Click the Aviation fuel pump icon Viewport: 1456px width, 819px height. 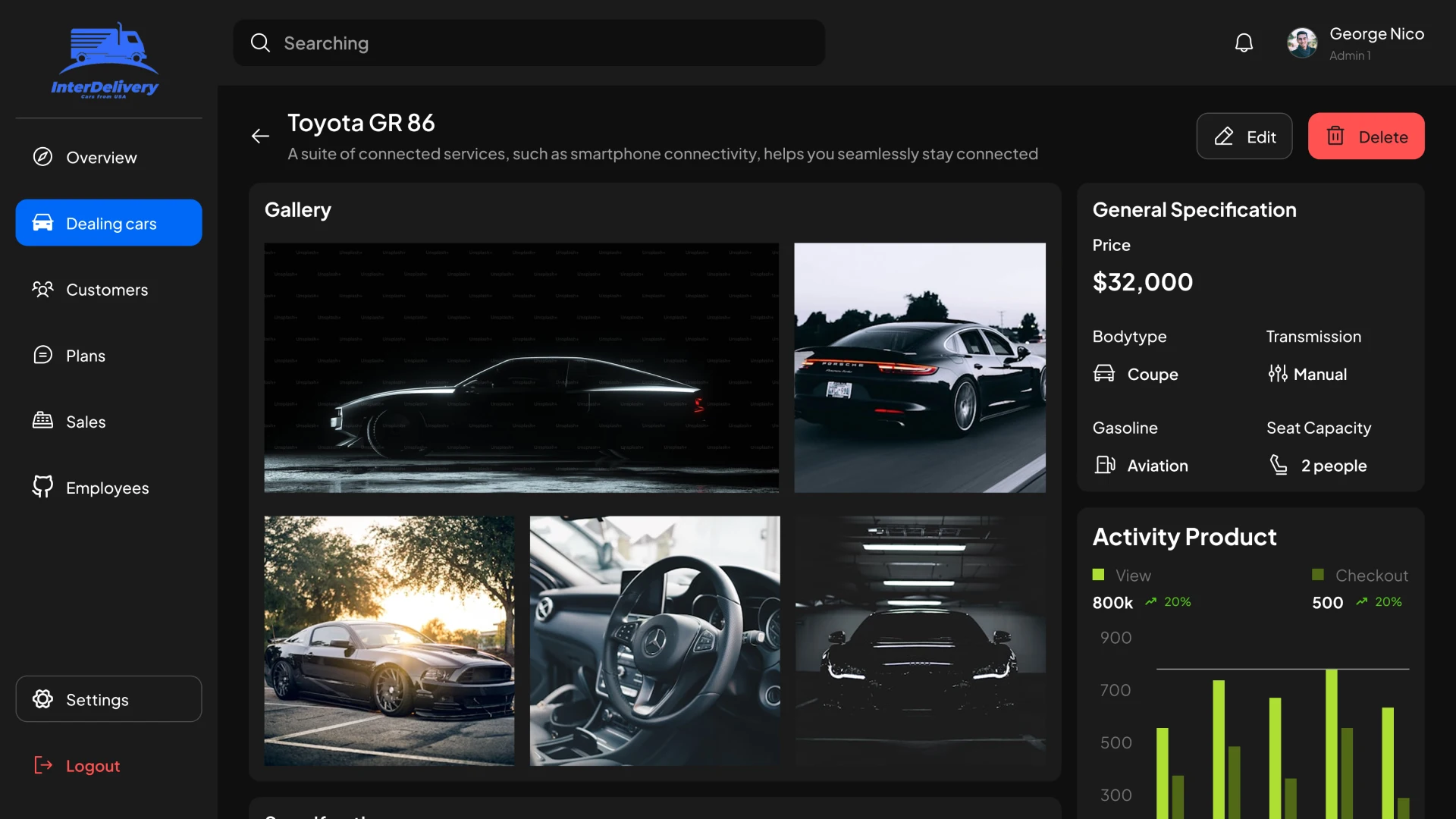point(1106,465)
